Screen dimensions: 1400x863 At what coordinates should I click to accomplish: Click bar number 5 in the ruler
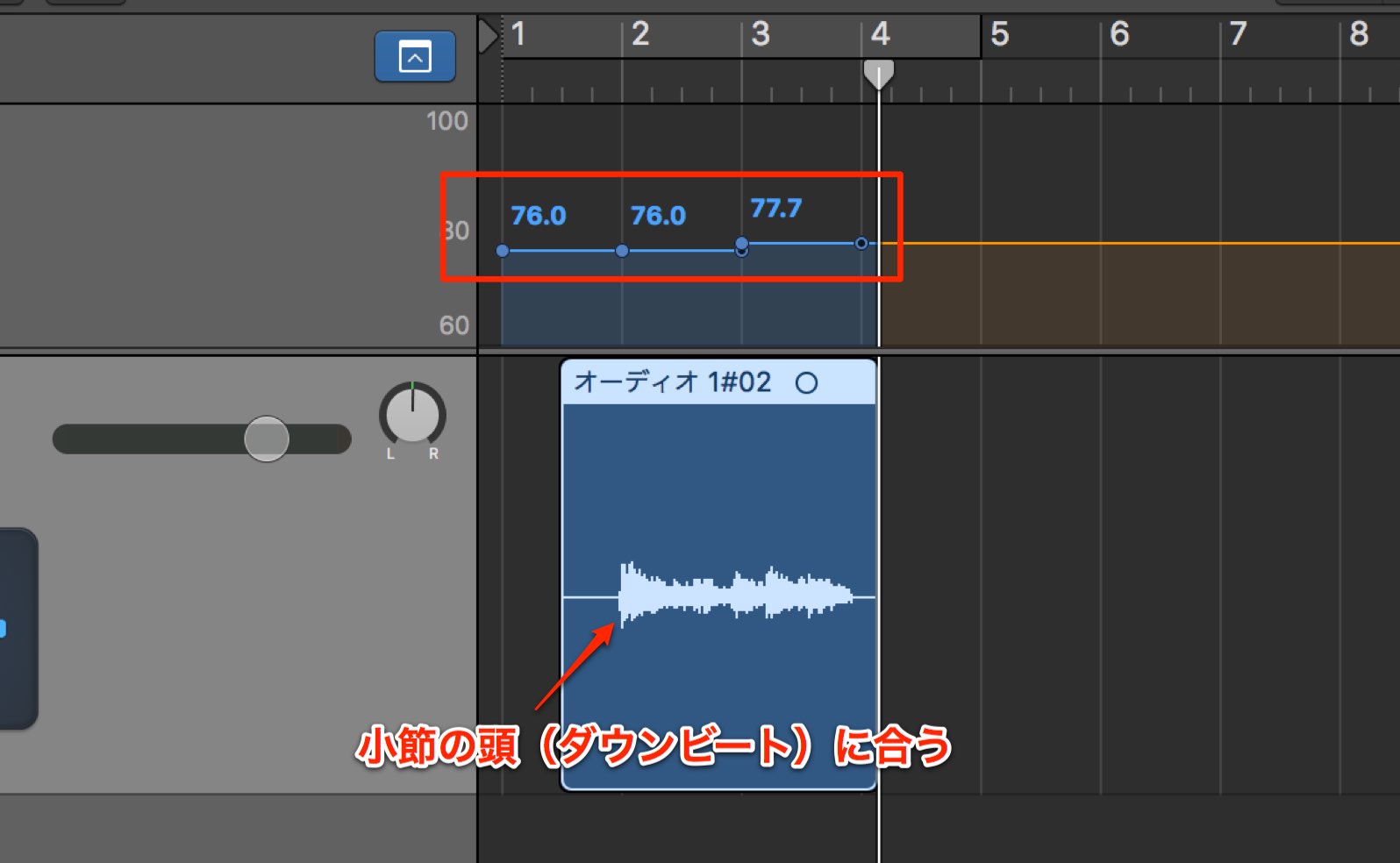click(x=1000, y=34)
